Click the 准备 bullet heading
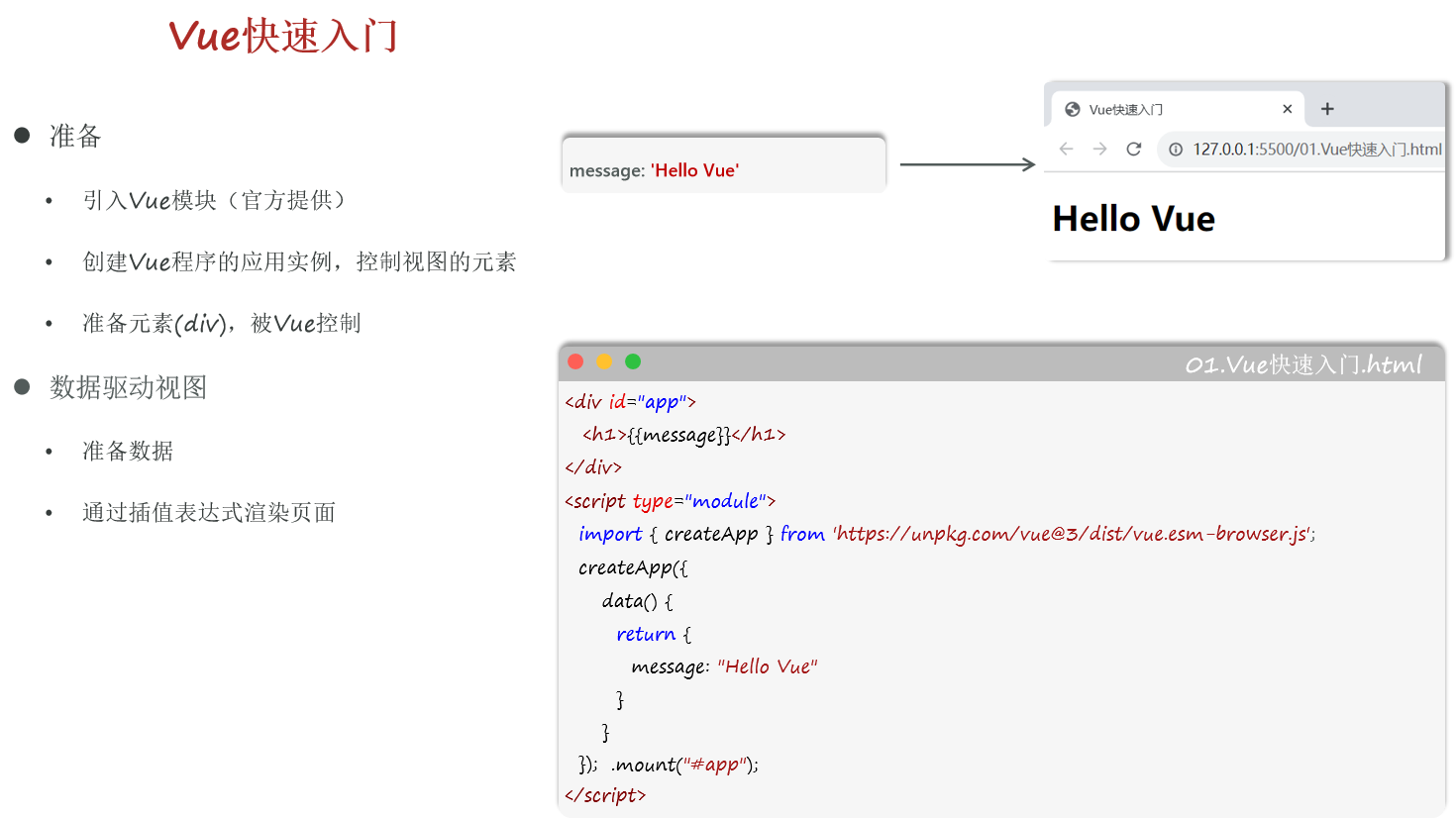The image size is (1456, 819). pyautogui.click(x=75, y=136)
